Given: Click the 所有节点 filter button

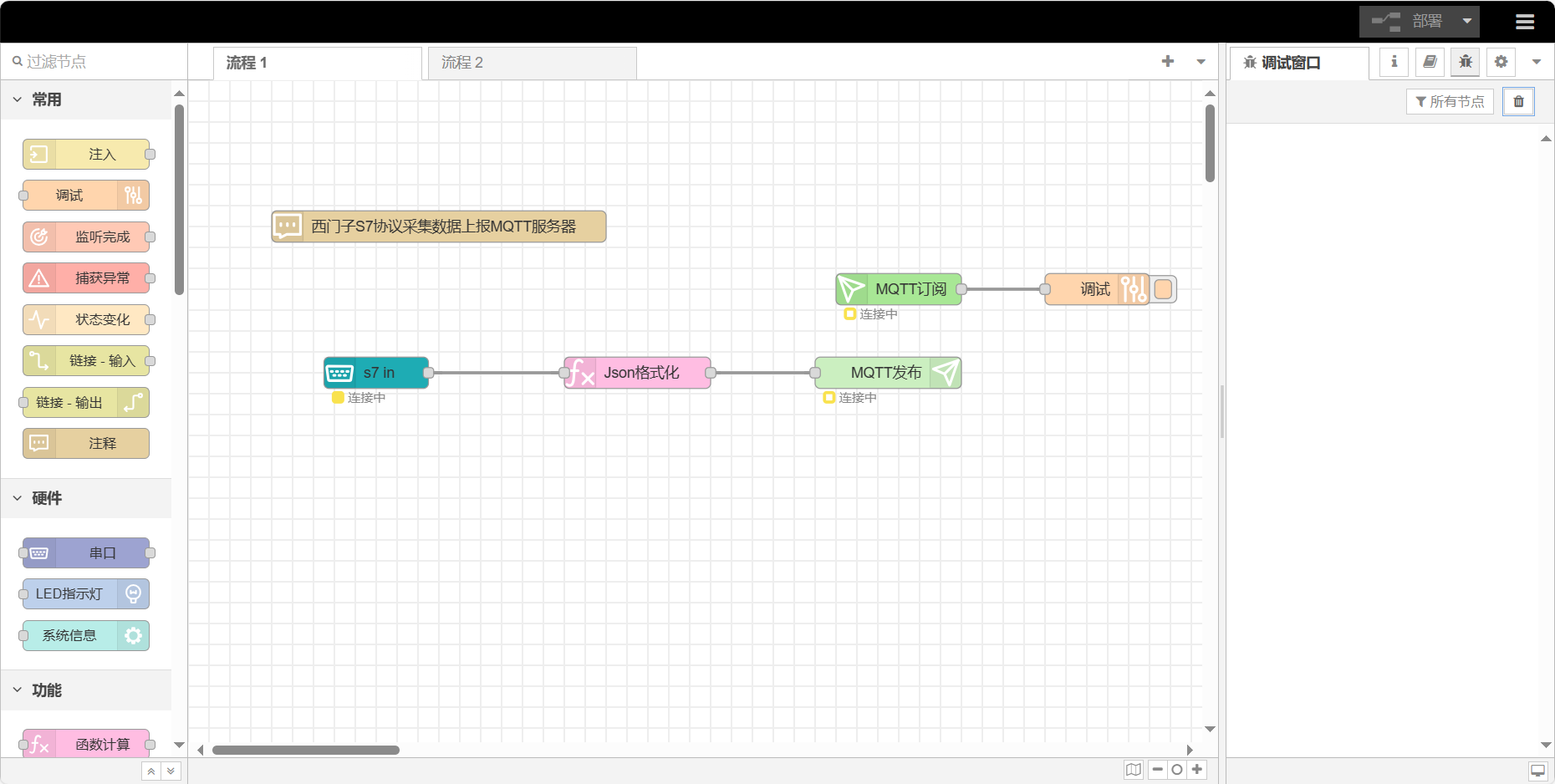Looking at the screenshot, I should (1450, 102).
